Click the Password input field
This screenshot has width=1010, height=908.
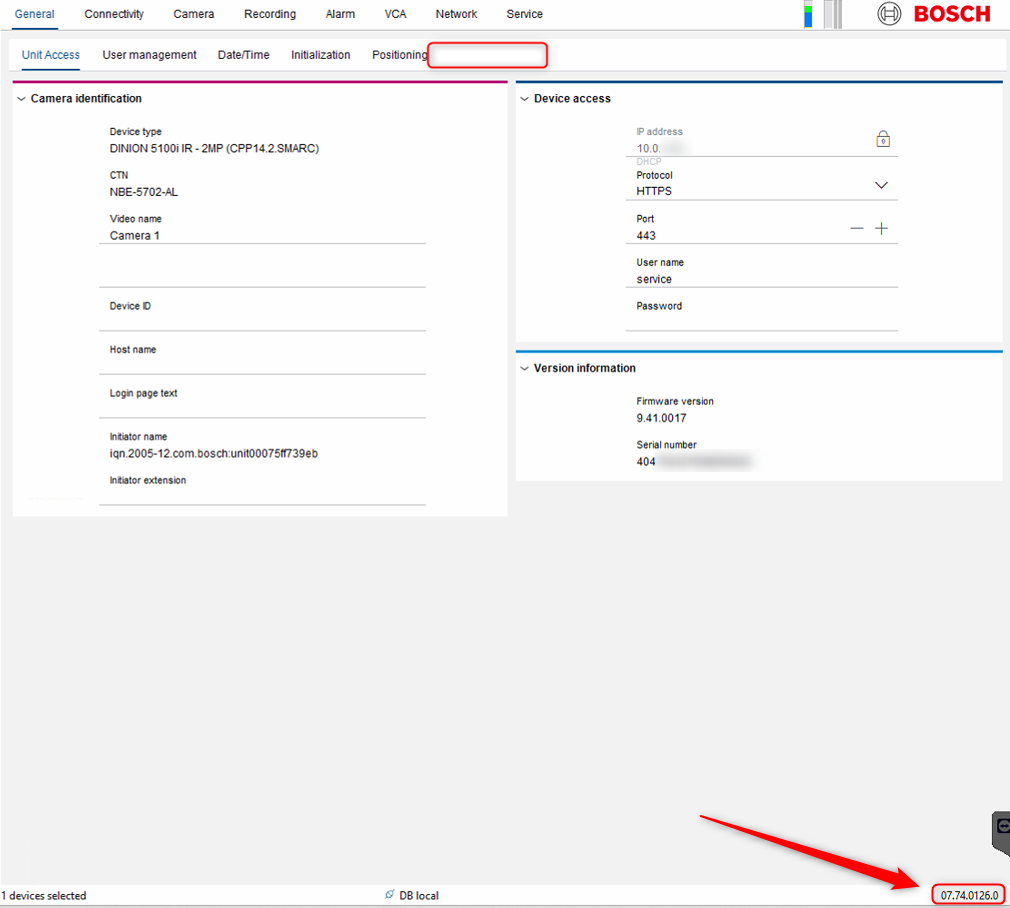point(761,322)
